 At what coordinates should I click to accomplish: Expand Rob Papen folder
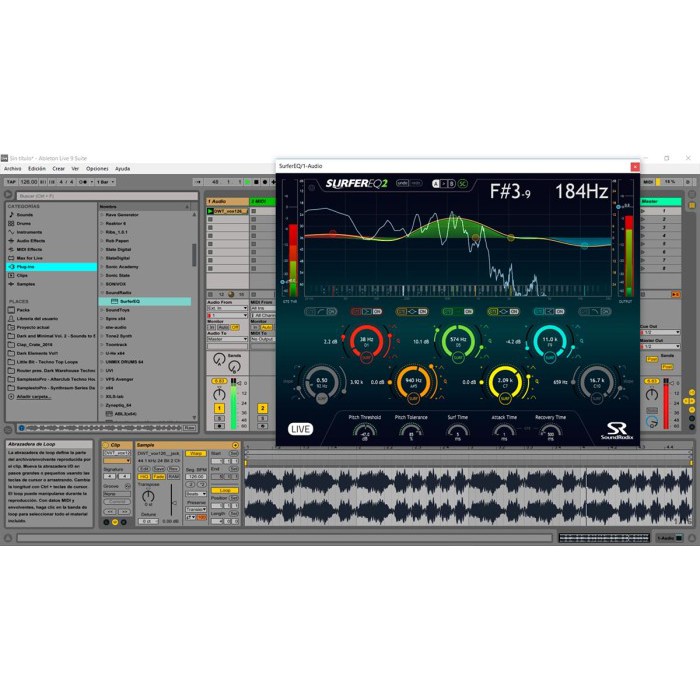[102, 241]
